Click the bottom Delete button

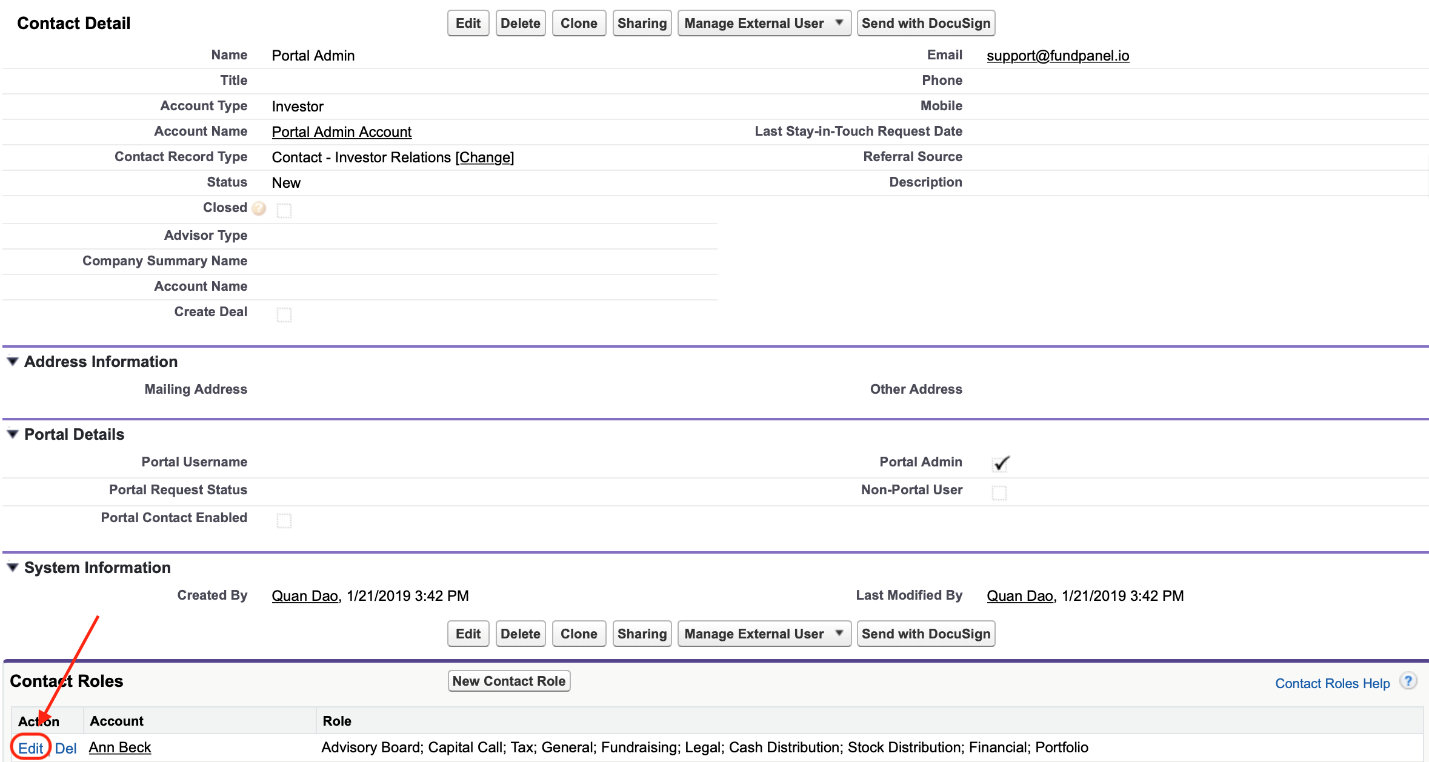[520, 634]
